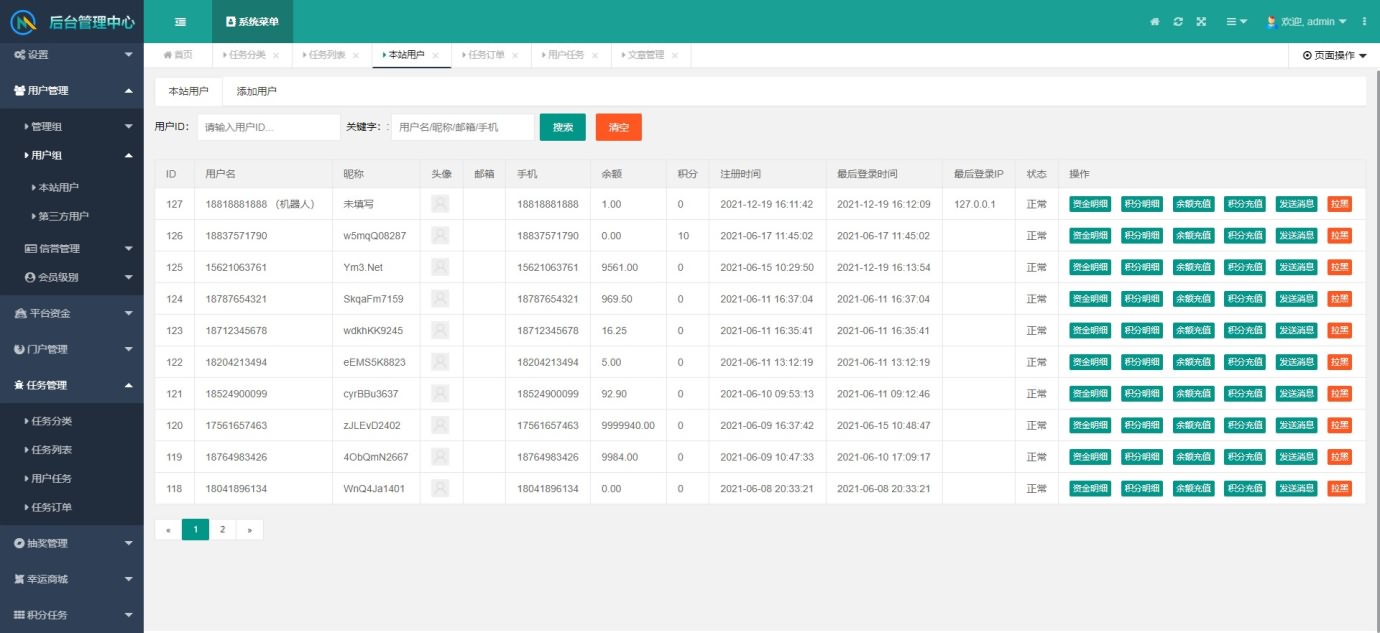Viewport: 1380px width, 633px height.
Task: Click 积分明细 for user ID 126
Action: click(1142, 236)
